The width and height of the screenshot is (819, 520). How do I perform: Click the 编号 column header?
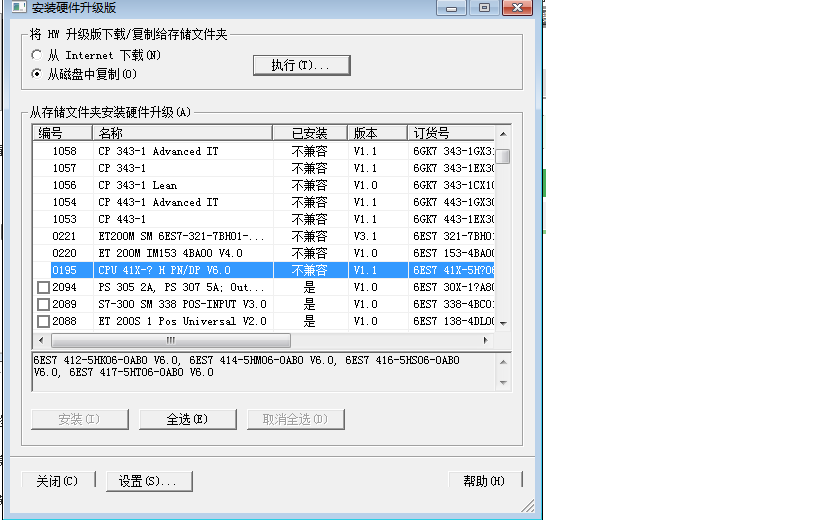coord(63,133)
